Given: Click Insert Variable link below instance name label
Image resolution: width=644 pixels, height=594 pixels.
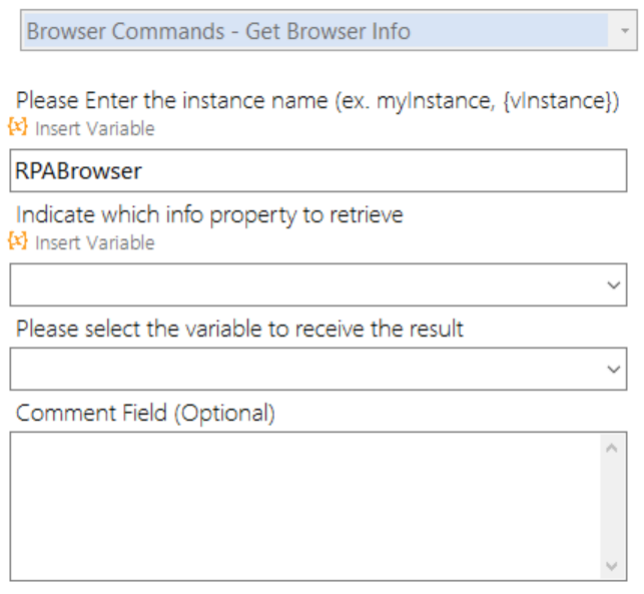Looking at the screenshot, I should (95, 129).
